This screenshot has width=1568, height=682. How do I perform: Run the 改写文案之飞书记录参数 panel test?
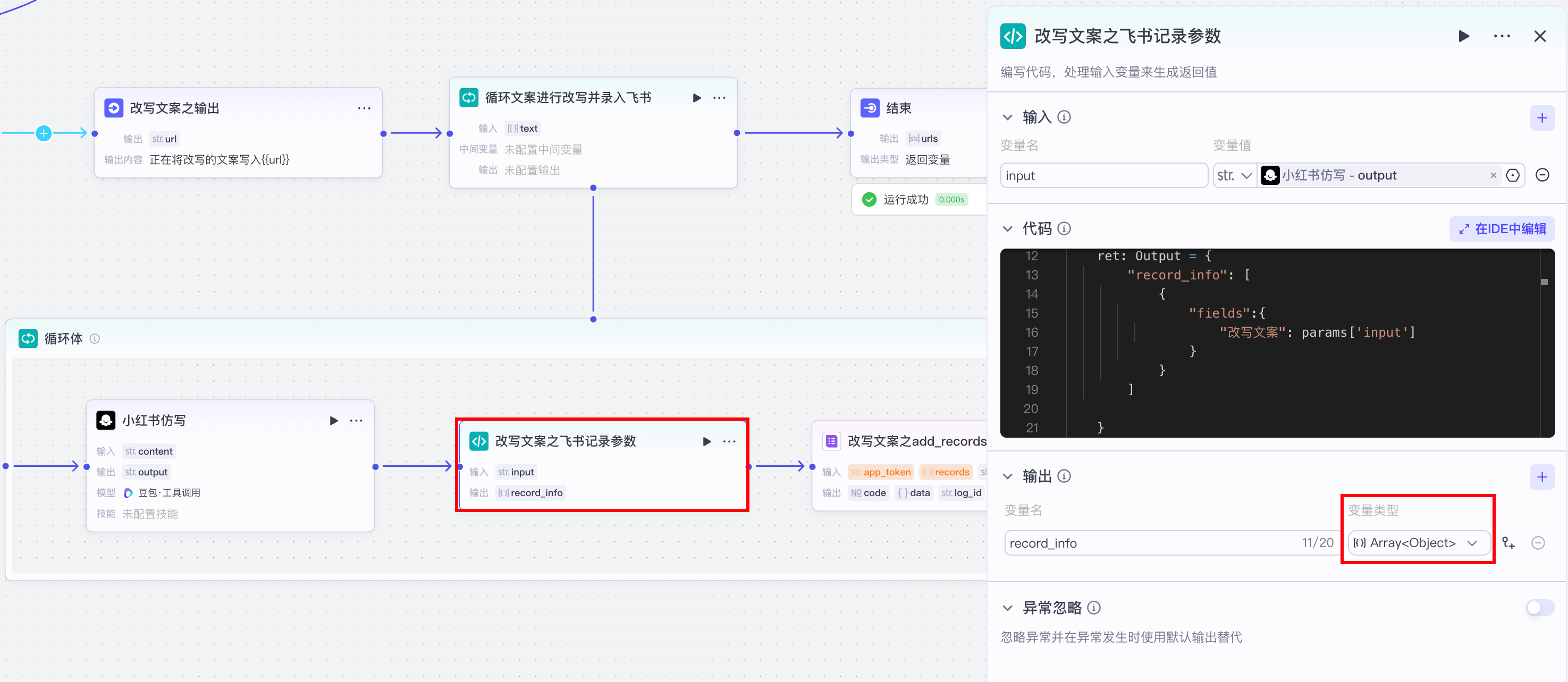pos(1464,37)
